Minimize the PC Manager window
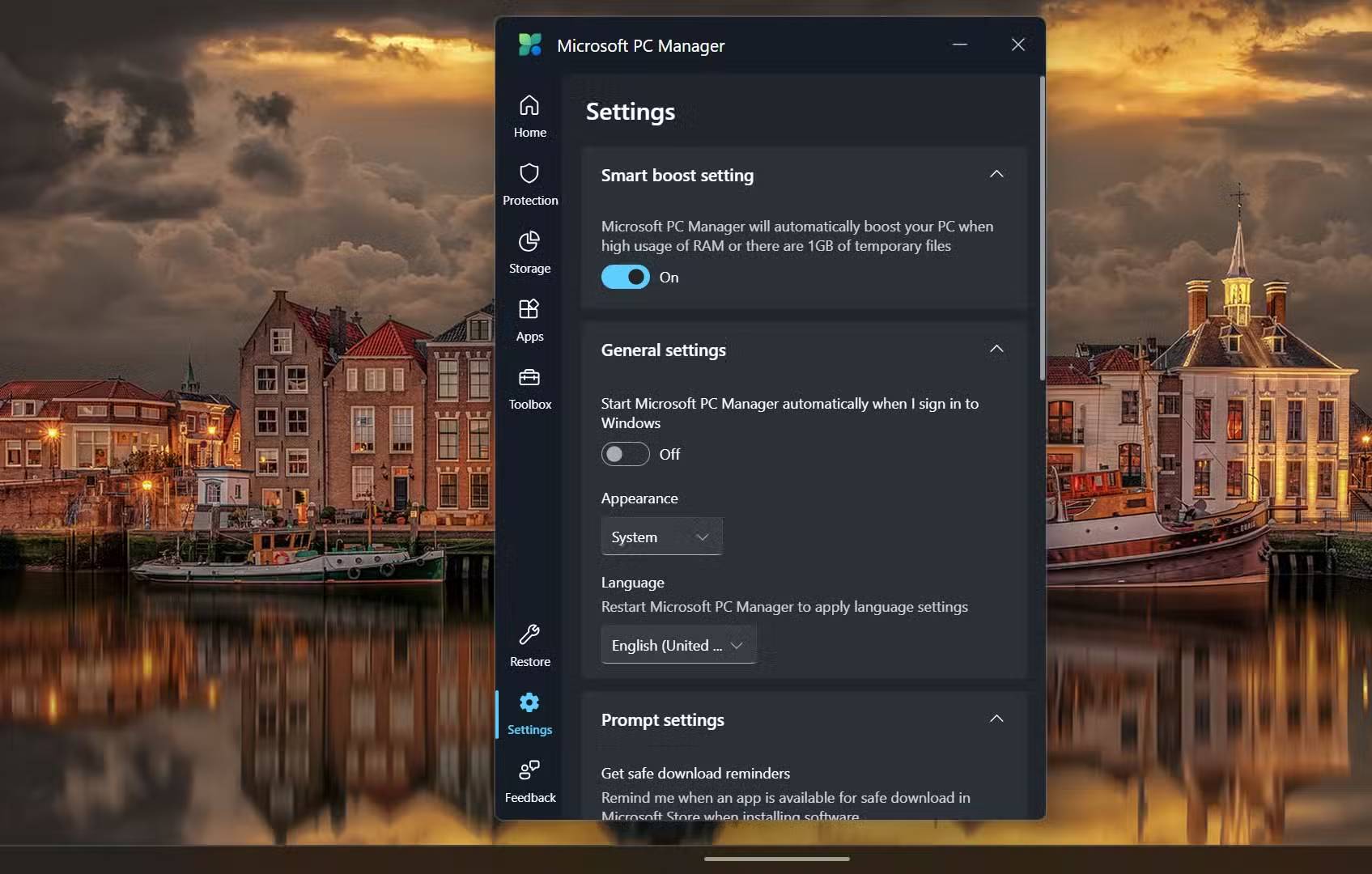 point(960,45)
